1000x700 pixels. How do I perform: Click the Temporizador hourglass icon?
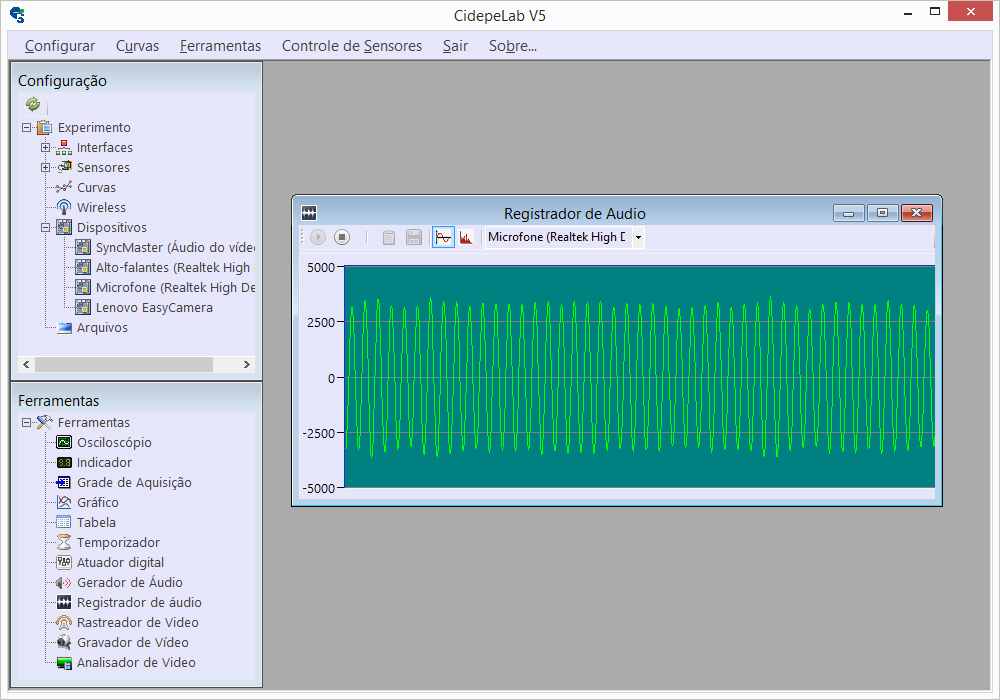[64, 543]
